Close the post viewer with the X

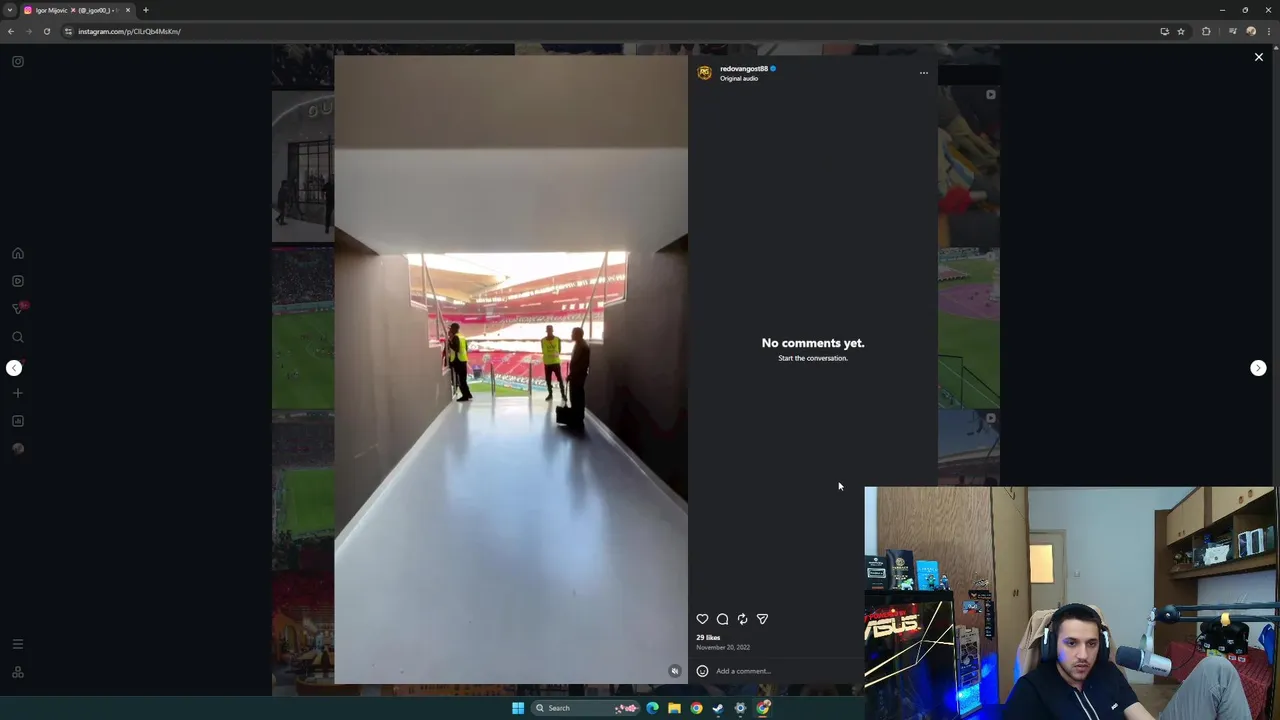(x=1259, y=57)
